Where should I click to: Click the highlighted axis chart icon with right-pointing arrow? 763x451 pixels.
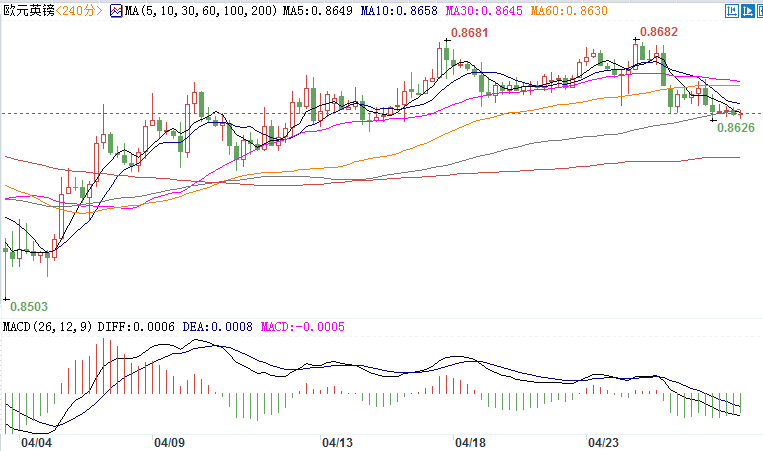point(748,11)
